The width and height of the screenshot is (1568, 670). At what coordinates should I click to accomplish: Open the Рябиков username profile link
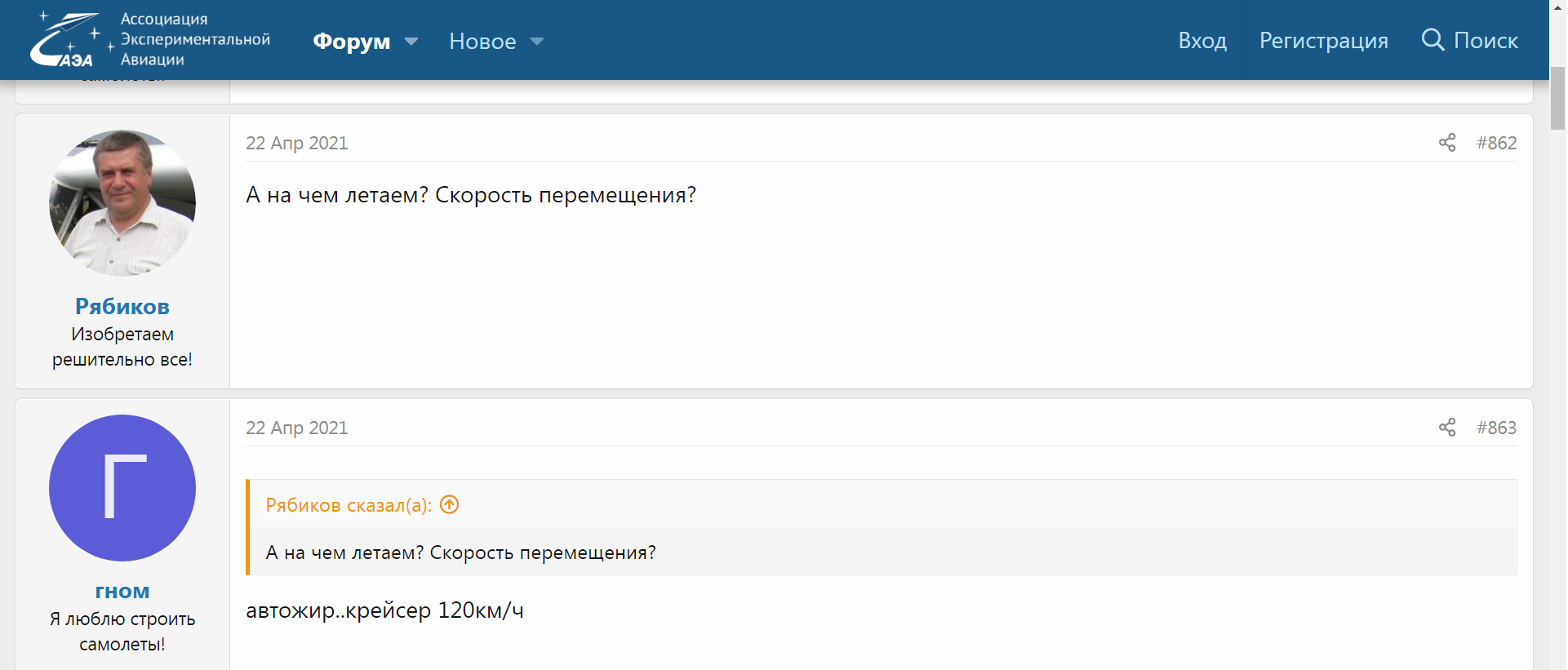(122, 306)
